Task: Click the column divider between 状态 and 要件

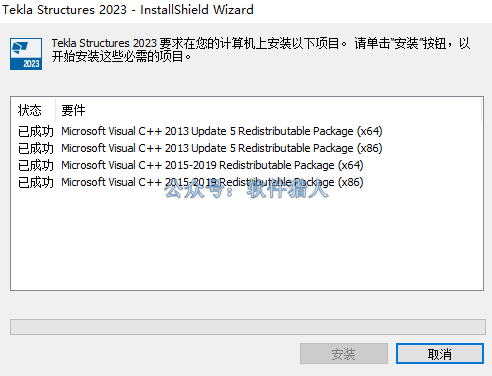Action: pyautogui.click(x=55, y=110)
